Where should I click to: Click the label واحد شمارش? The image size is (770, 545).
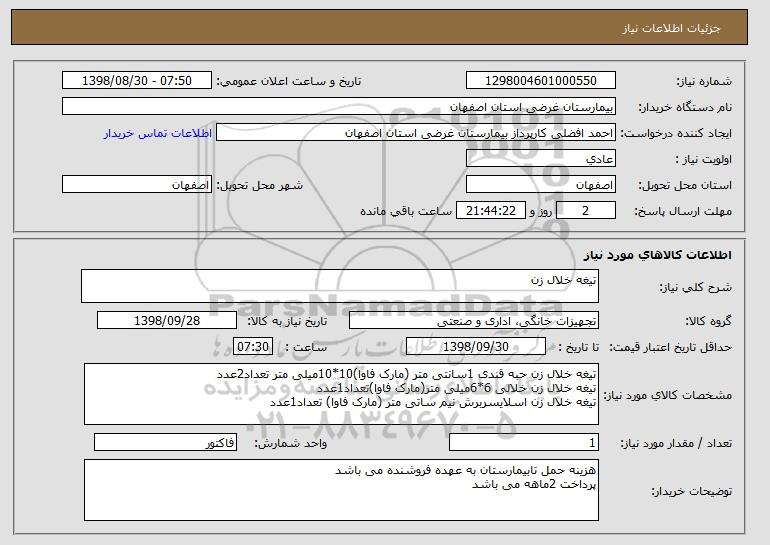[290, 443]
